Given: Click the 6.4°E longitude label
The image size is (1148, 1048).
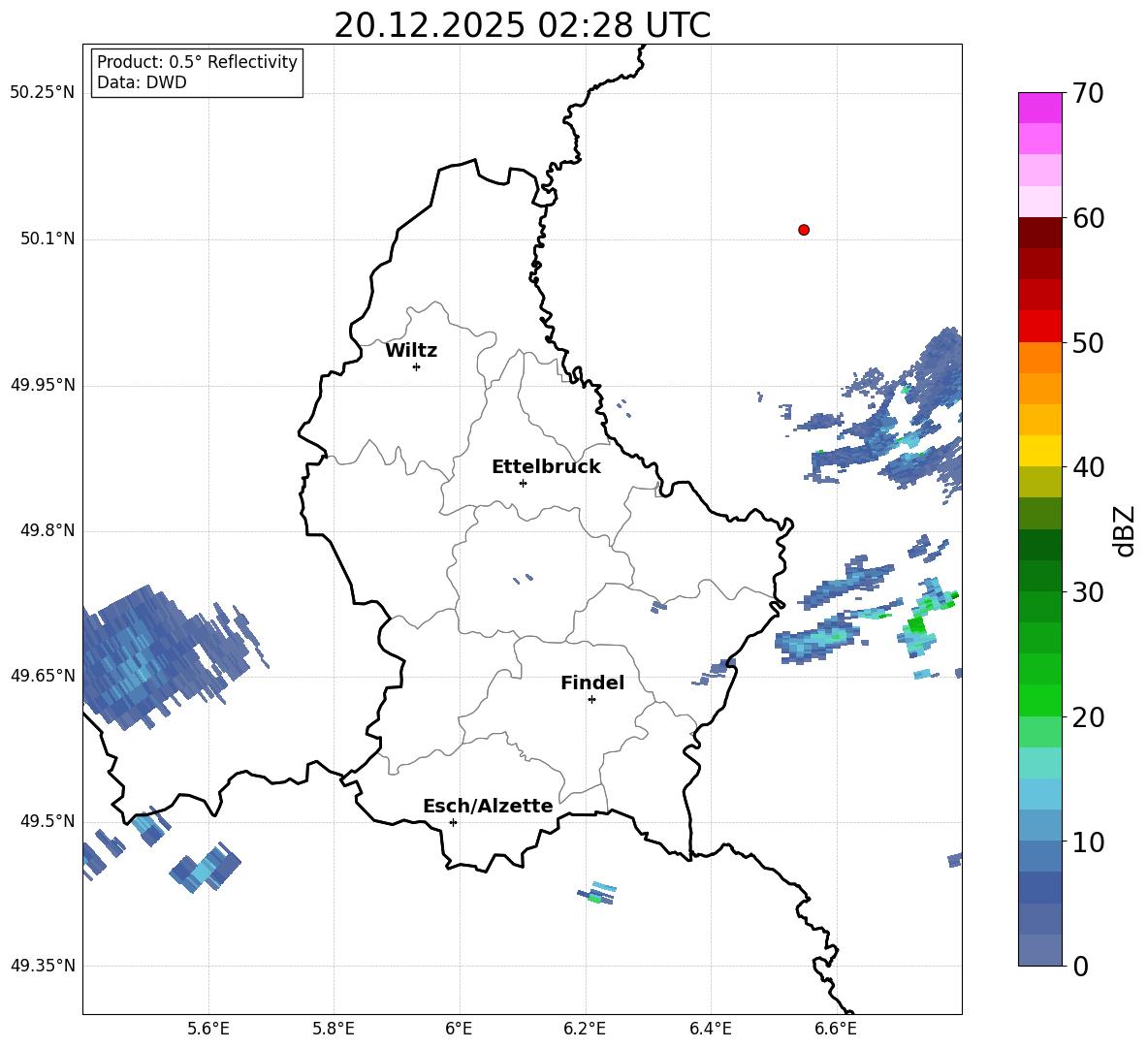Looking at the screenshot, I should pyautogui.click(x=710, y=1029).
